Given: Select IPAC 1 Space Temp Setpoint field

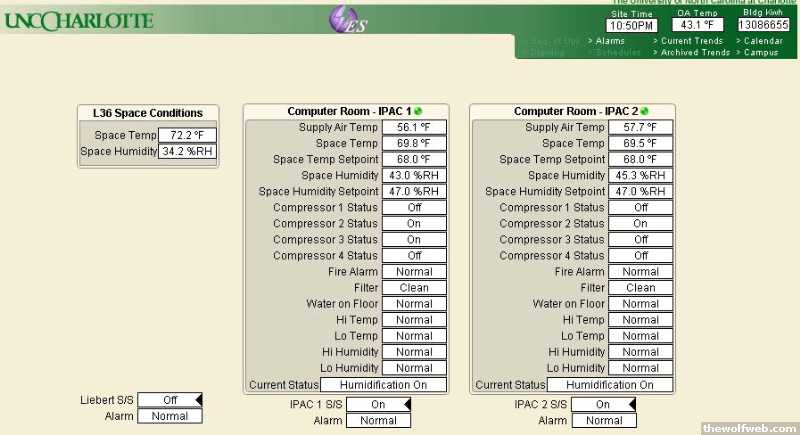Looking at the screenshot, I should (414, 159).
